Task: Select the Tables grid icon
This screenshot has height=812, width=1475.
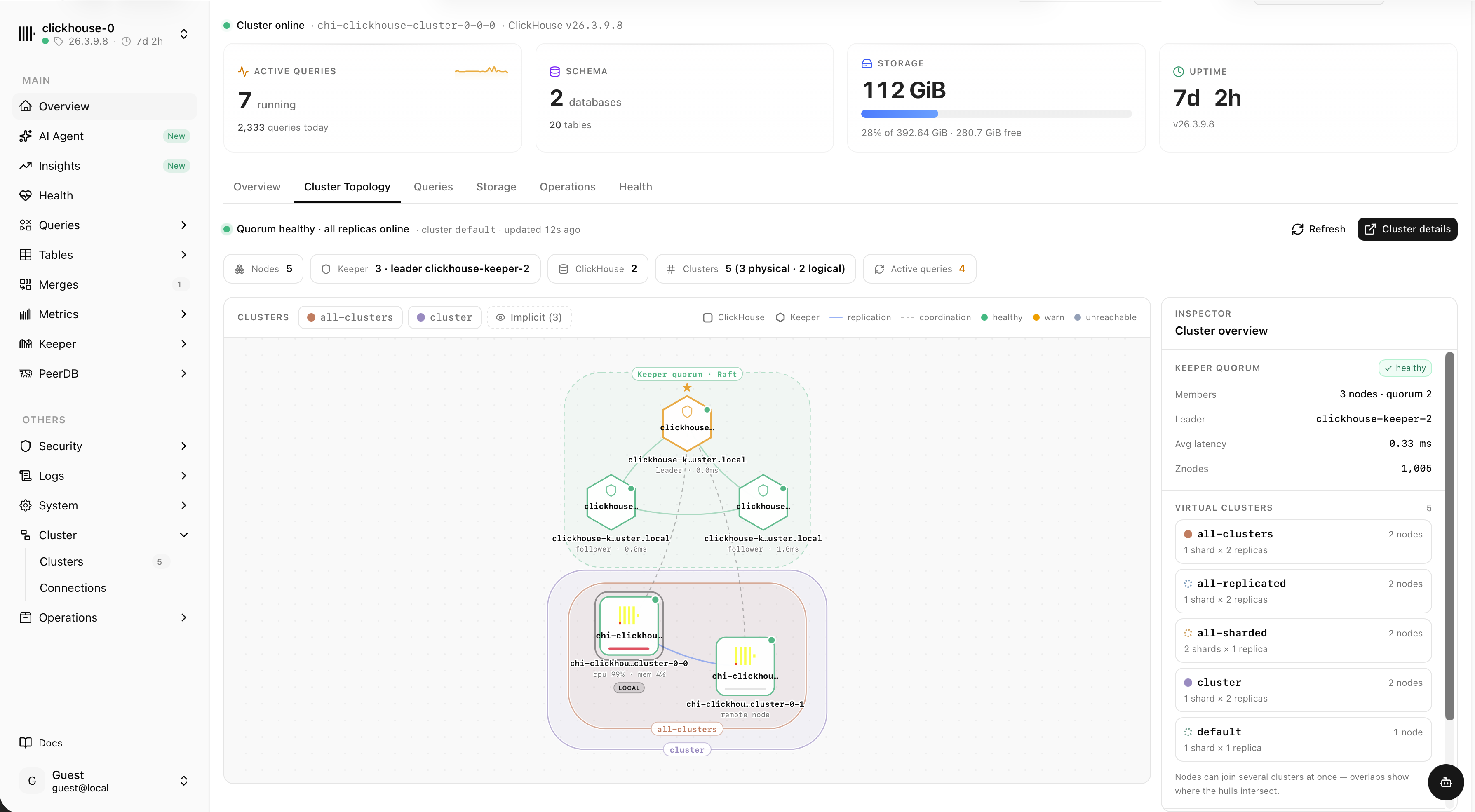Action: pyautogui.click(x=25, y=255)
